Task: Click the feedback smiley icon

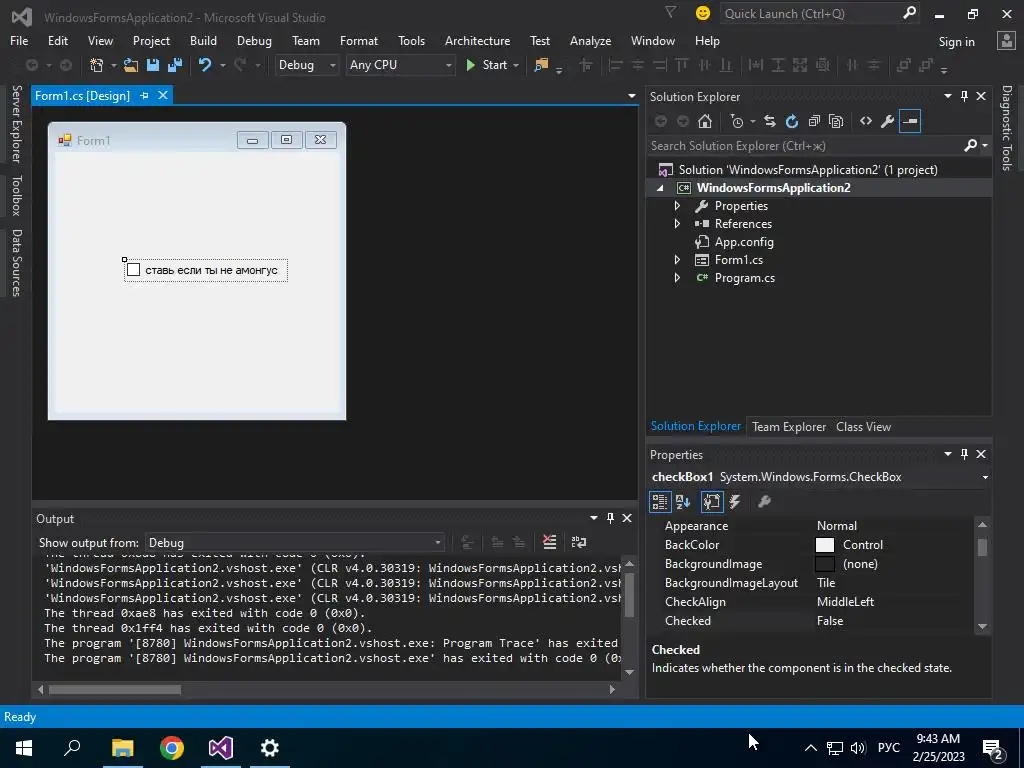Action: click(x=703, y=13)
